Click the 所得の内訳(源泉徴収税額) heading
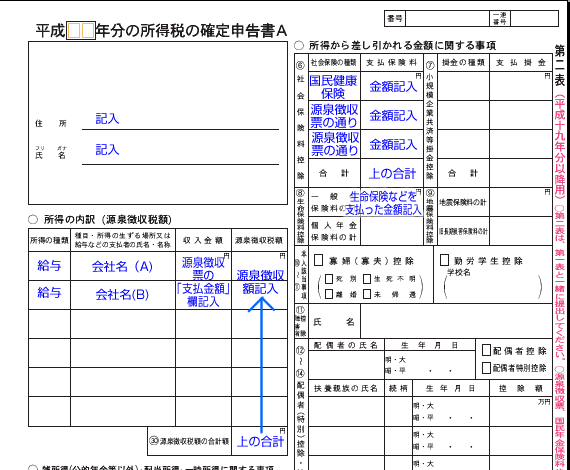Image resolution: width=570 pixels, height=470 pixels. (x=108, y=219)
